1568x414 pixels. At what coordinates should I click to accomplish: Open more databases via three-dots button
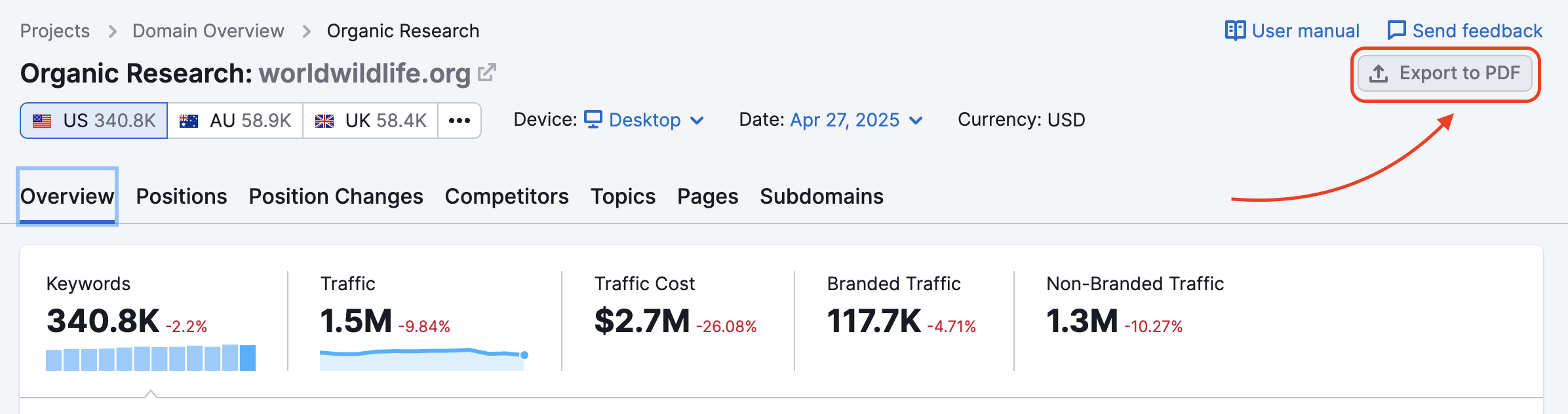click(460, 121)
